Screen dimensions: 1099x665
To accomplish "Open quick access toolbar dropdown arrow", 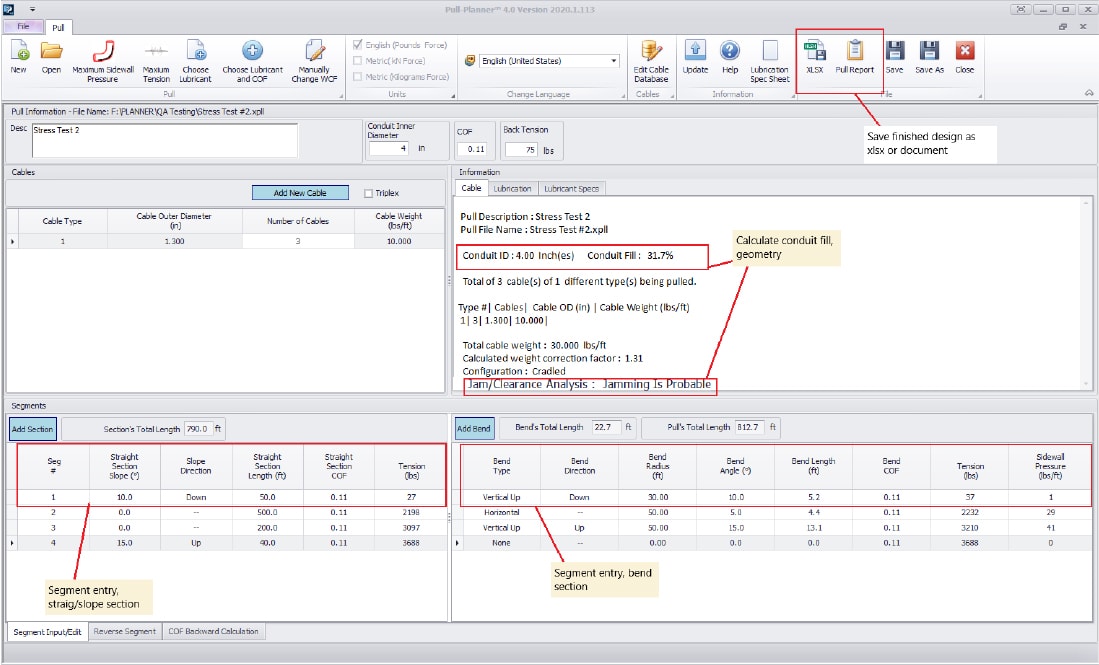I will pos(32,10).
